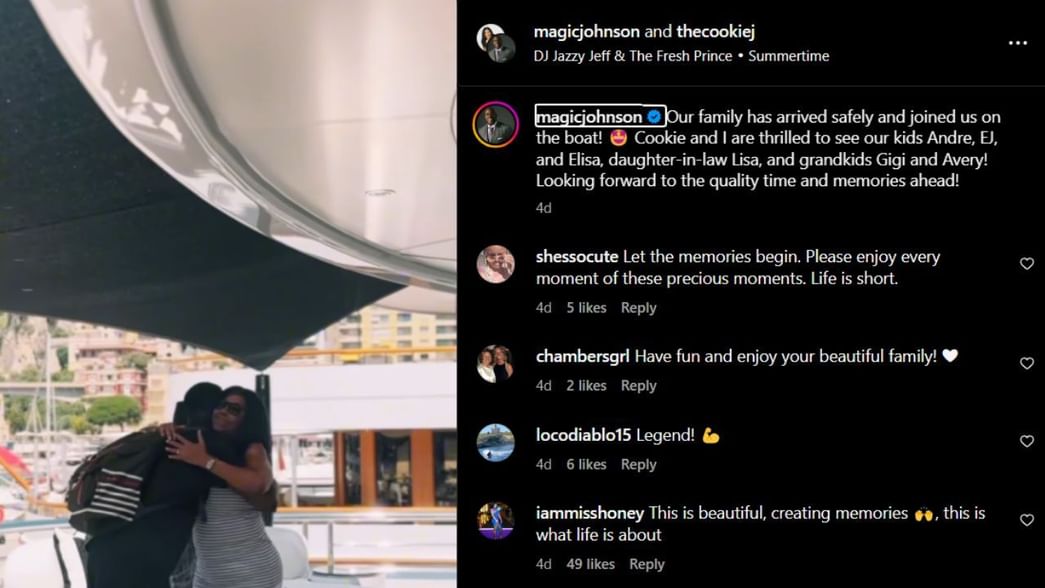Reply to the iammisshoney comment
The image size is (1045, 588).
tap(646, 564)
